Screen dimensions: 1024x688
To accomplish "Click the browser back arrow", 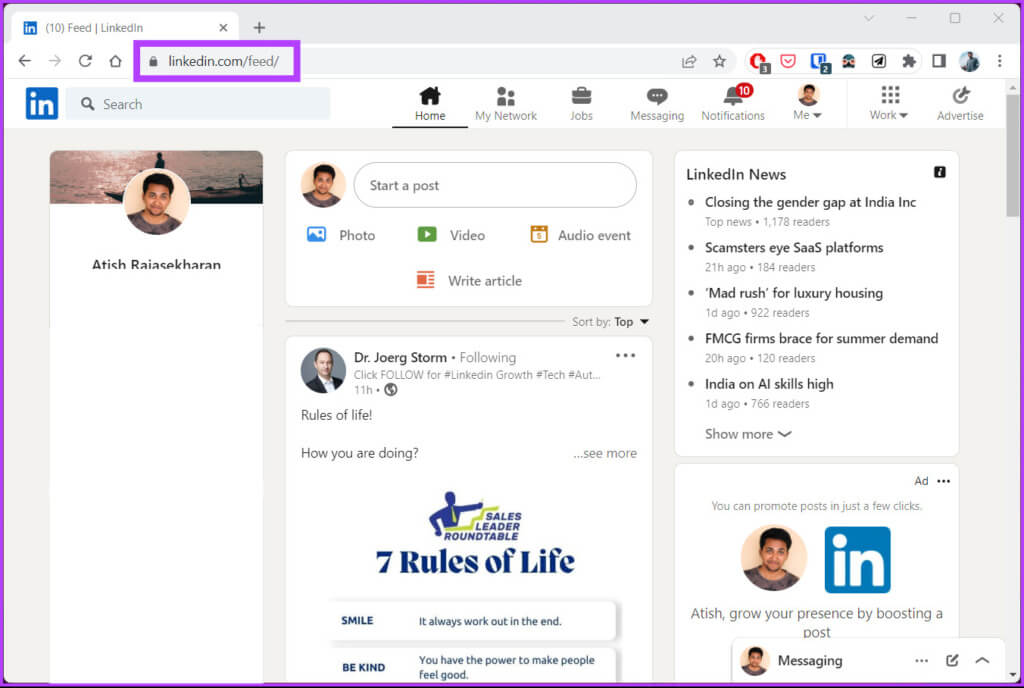I will 25,61.
